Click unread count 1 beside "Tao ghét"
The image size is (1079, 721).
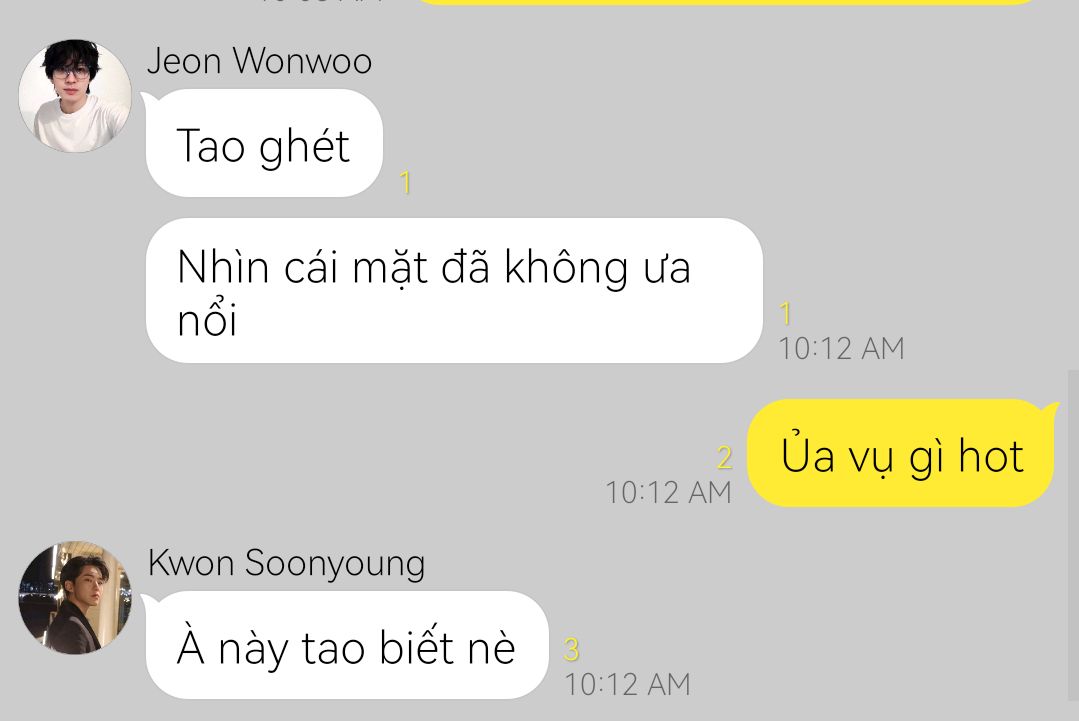pyautogui.click(x=405, y=183)
